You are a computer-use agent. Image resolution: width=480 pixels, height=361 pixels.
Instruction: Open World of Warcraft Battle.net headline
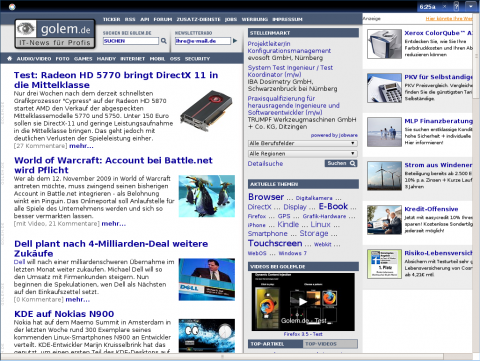click(113, 165)
